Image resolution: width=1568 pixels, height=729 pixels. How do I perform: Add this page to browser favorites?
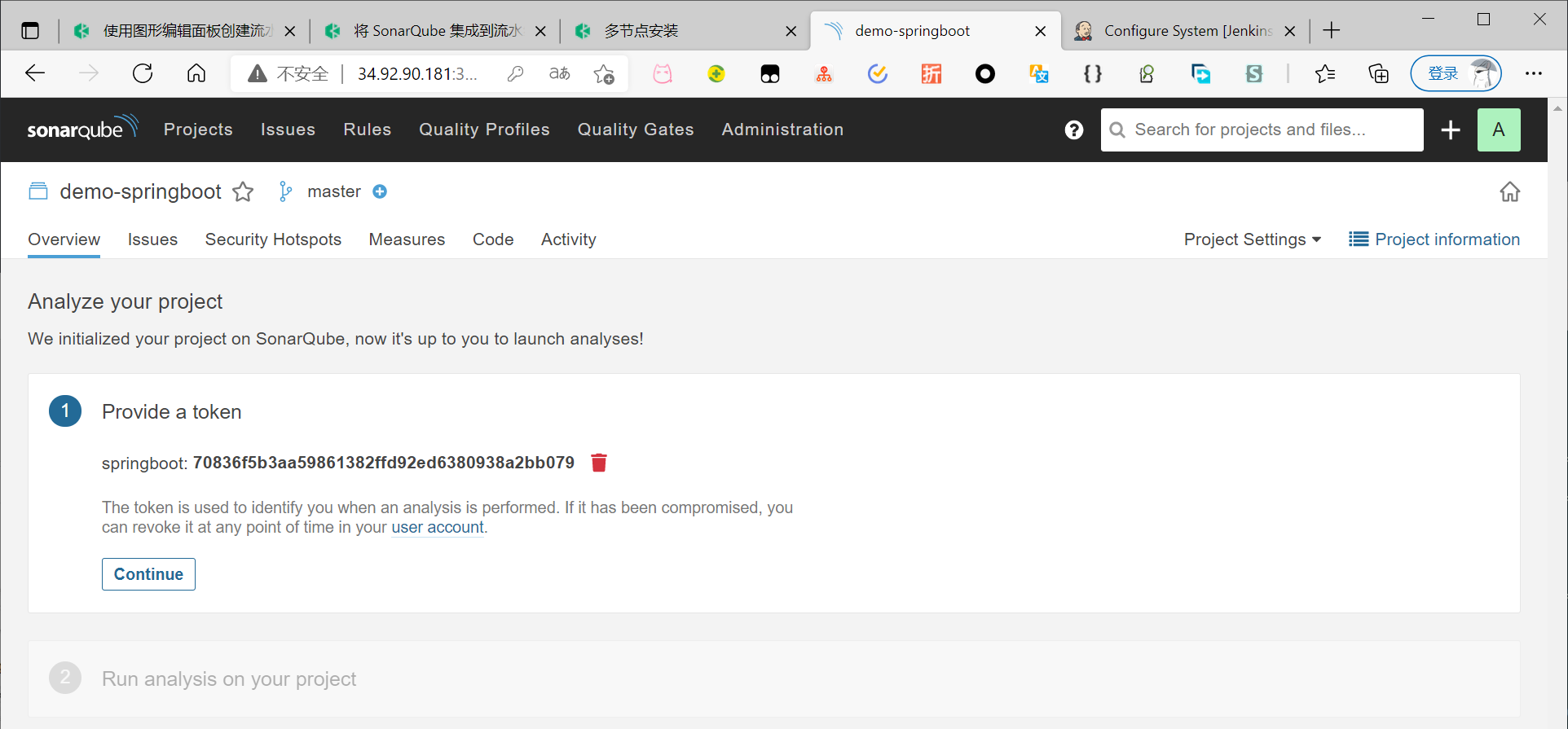point(604,74)
